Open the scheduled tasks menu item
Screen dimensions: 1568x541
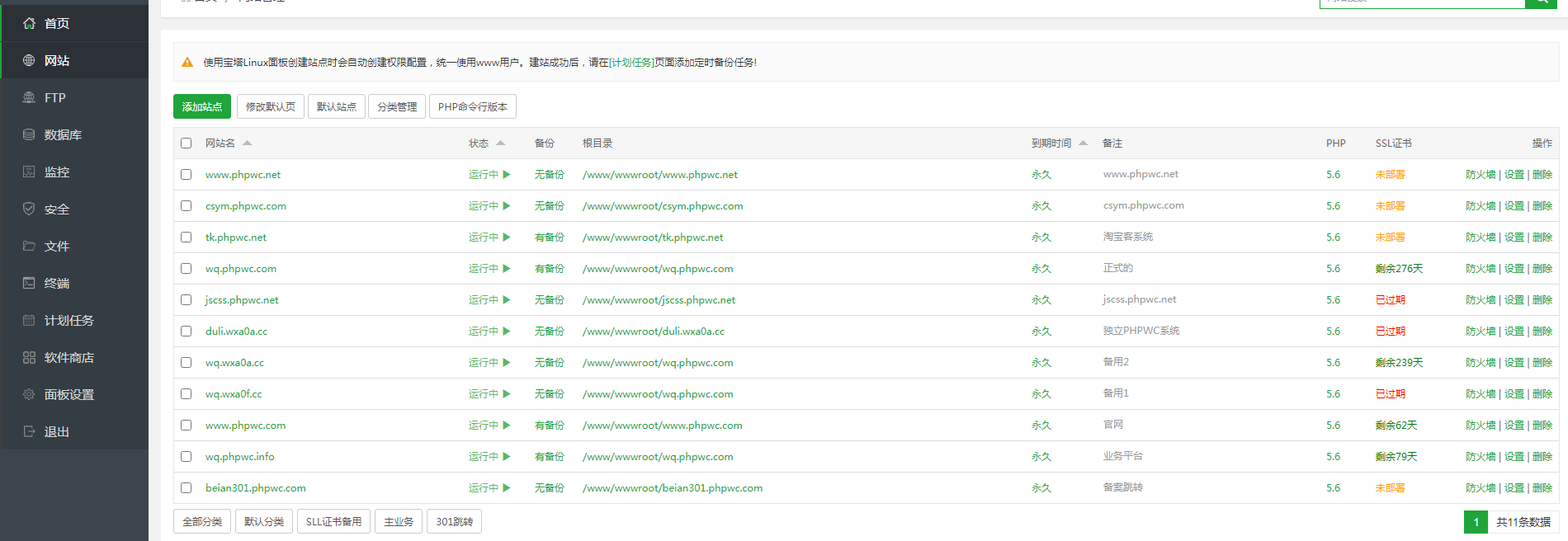(x=69, y=320)
